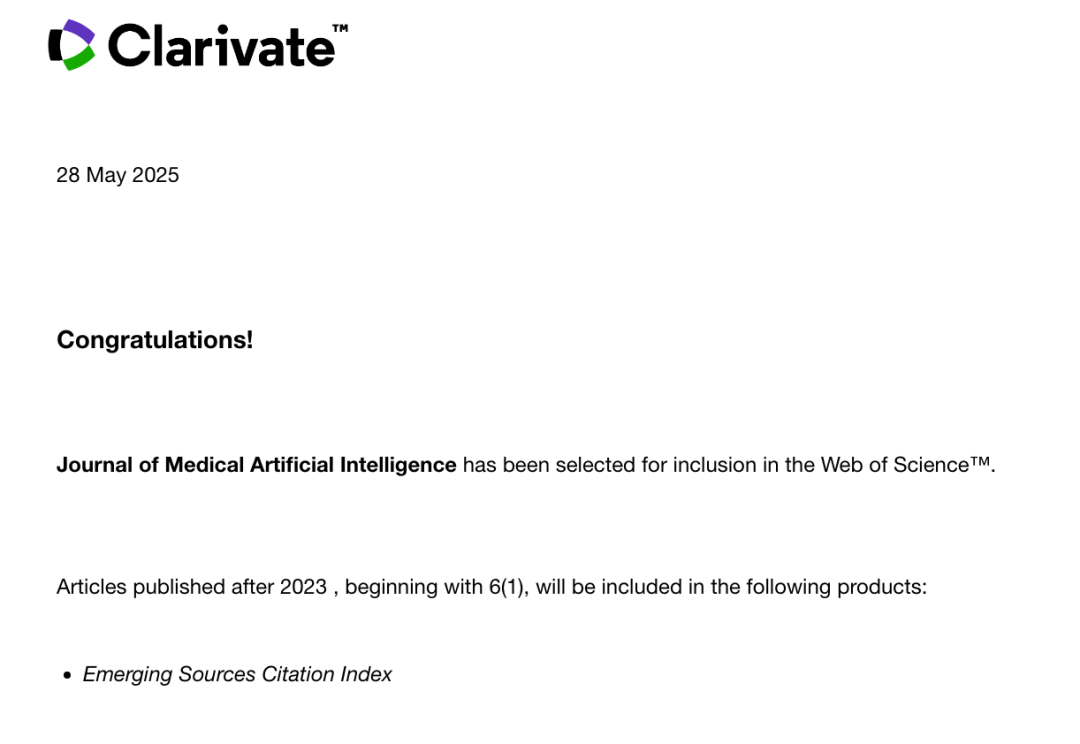Click the Clarivate wordmark text
The height and width of the screenshot is (744, 1080).
221,46
